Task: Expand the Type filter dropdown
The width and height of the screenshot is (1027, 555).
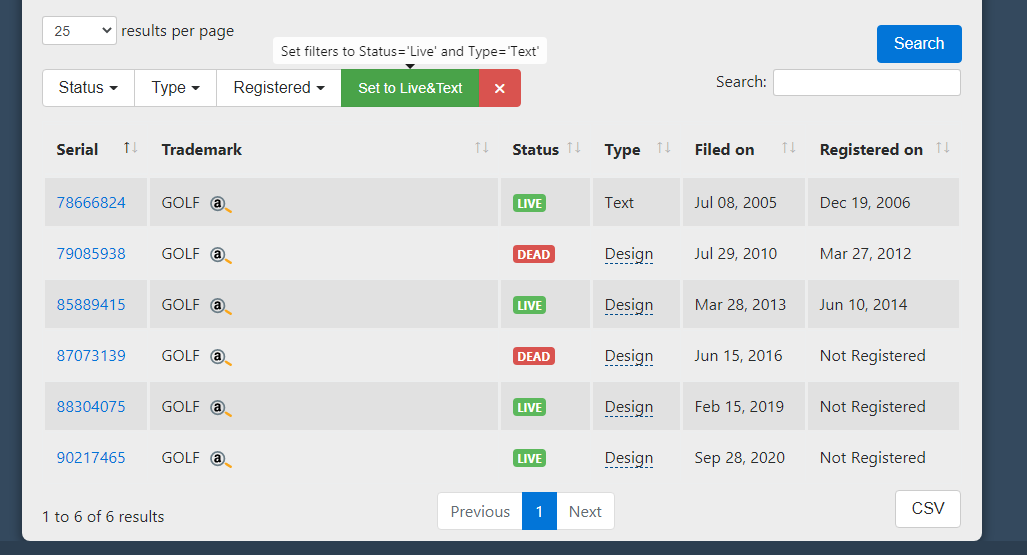Action: coord(175,88)
